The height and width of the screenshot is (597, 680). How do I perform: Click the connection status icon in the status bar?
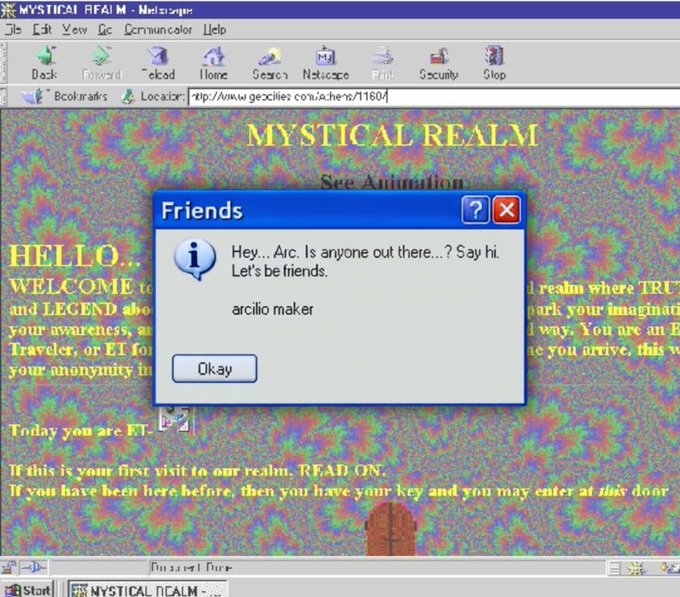(x=33, y=568)
